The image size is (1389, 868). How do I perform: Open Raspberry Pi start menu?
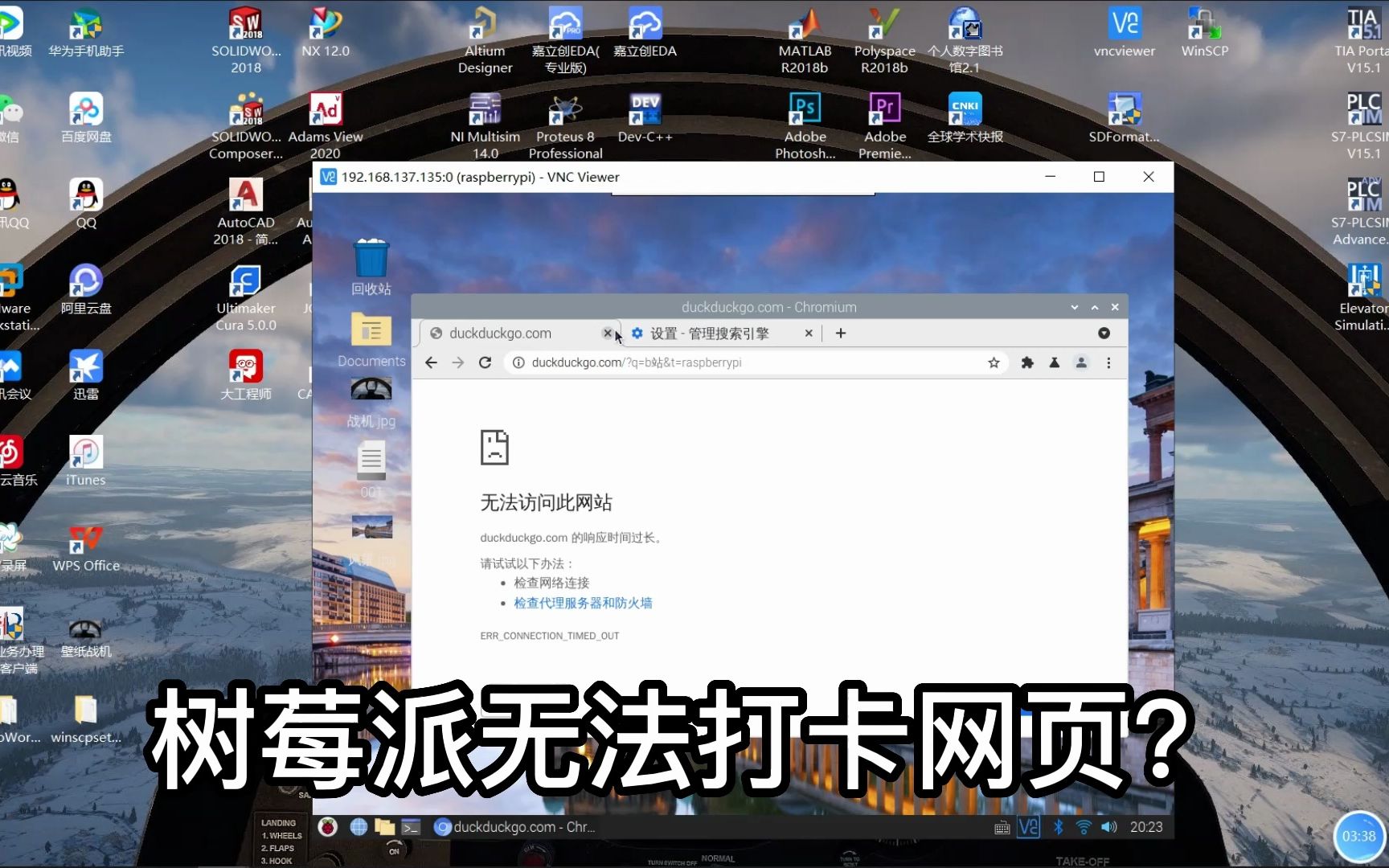pos(327,827)
